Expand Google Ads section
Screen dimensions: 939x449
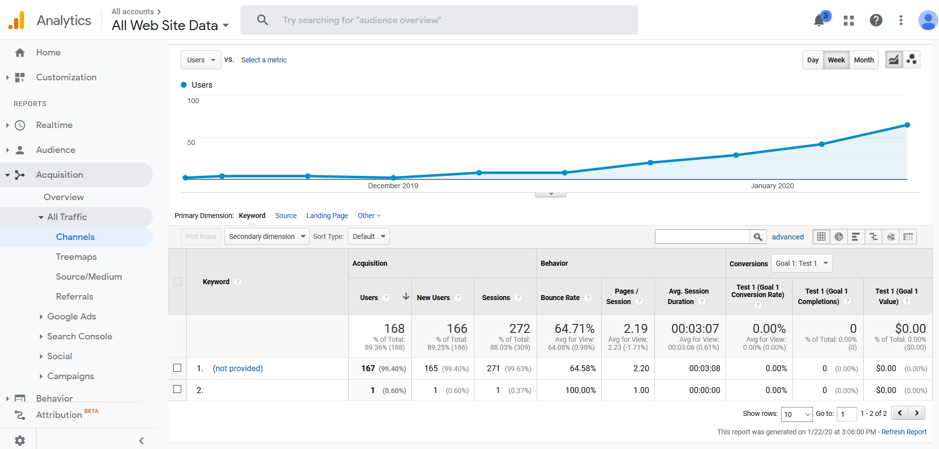41,317
